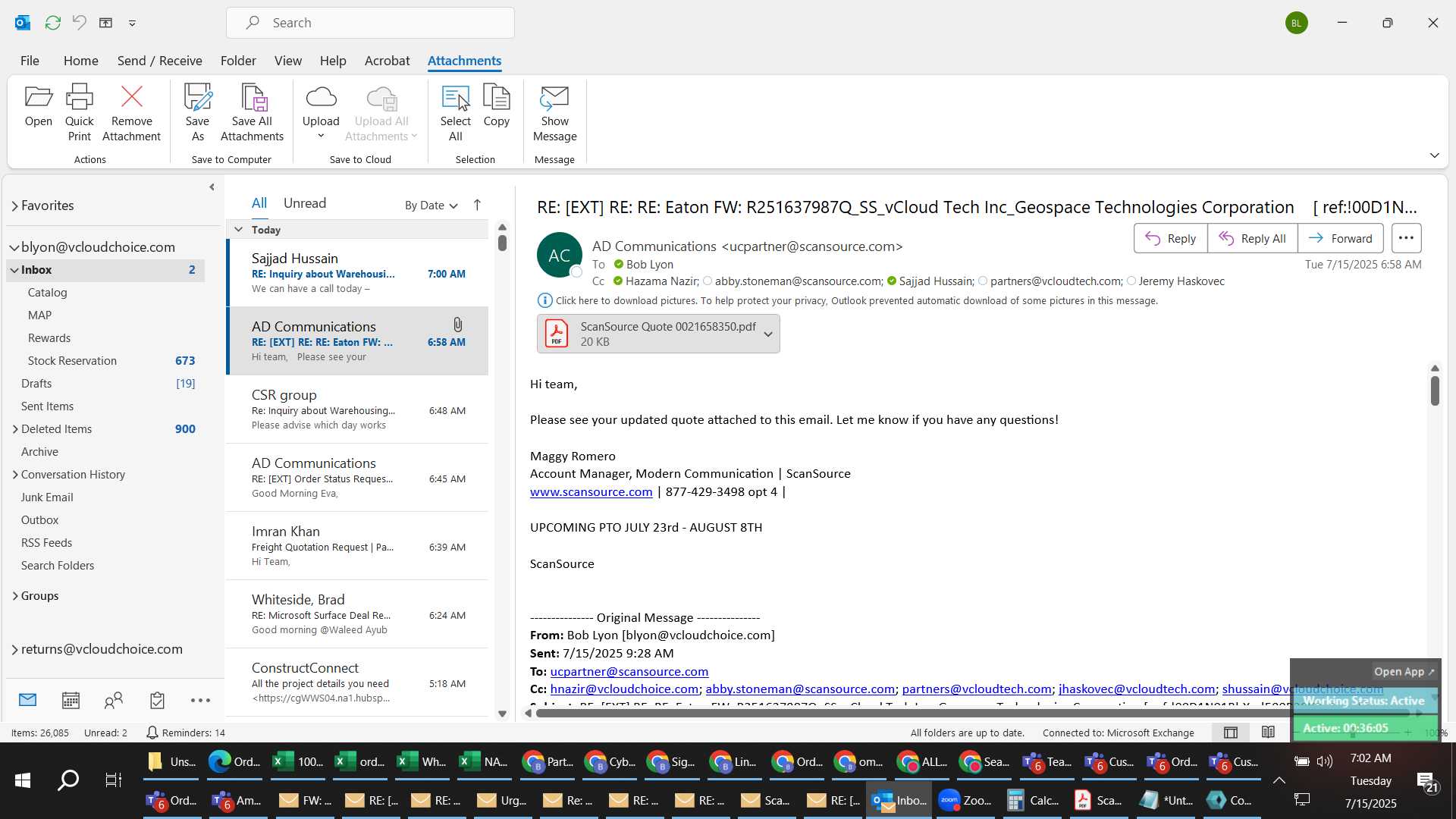Switch to Calendar view in the navigation bar
Viewport: 1456px width, 819px height.
click(x=71, y=700)
